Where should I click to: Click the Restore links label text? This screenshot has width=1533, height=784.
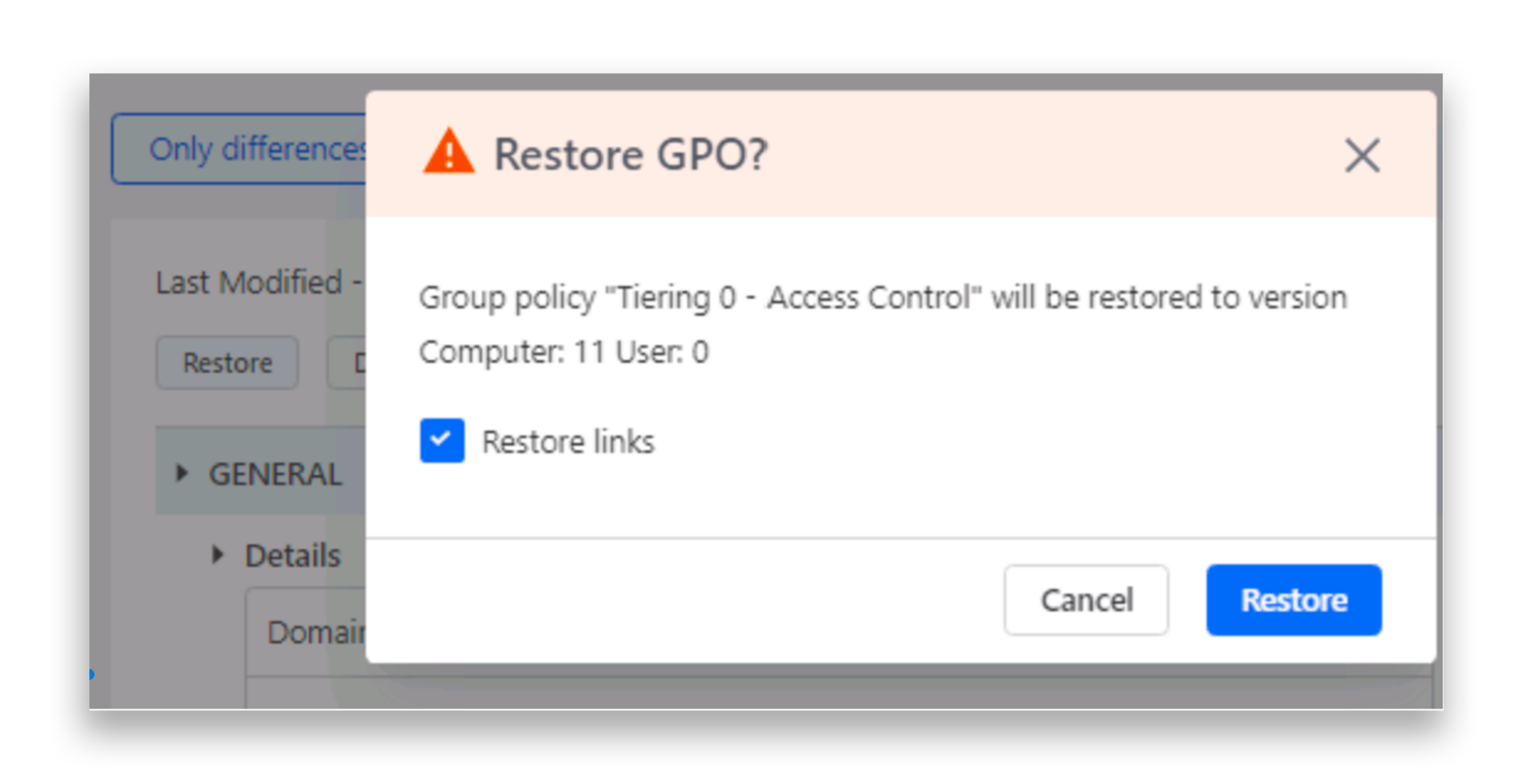pyautogui.click(x=568, y=442)
